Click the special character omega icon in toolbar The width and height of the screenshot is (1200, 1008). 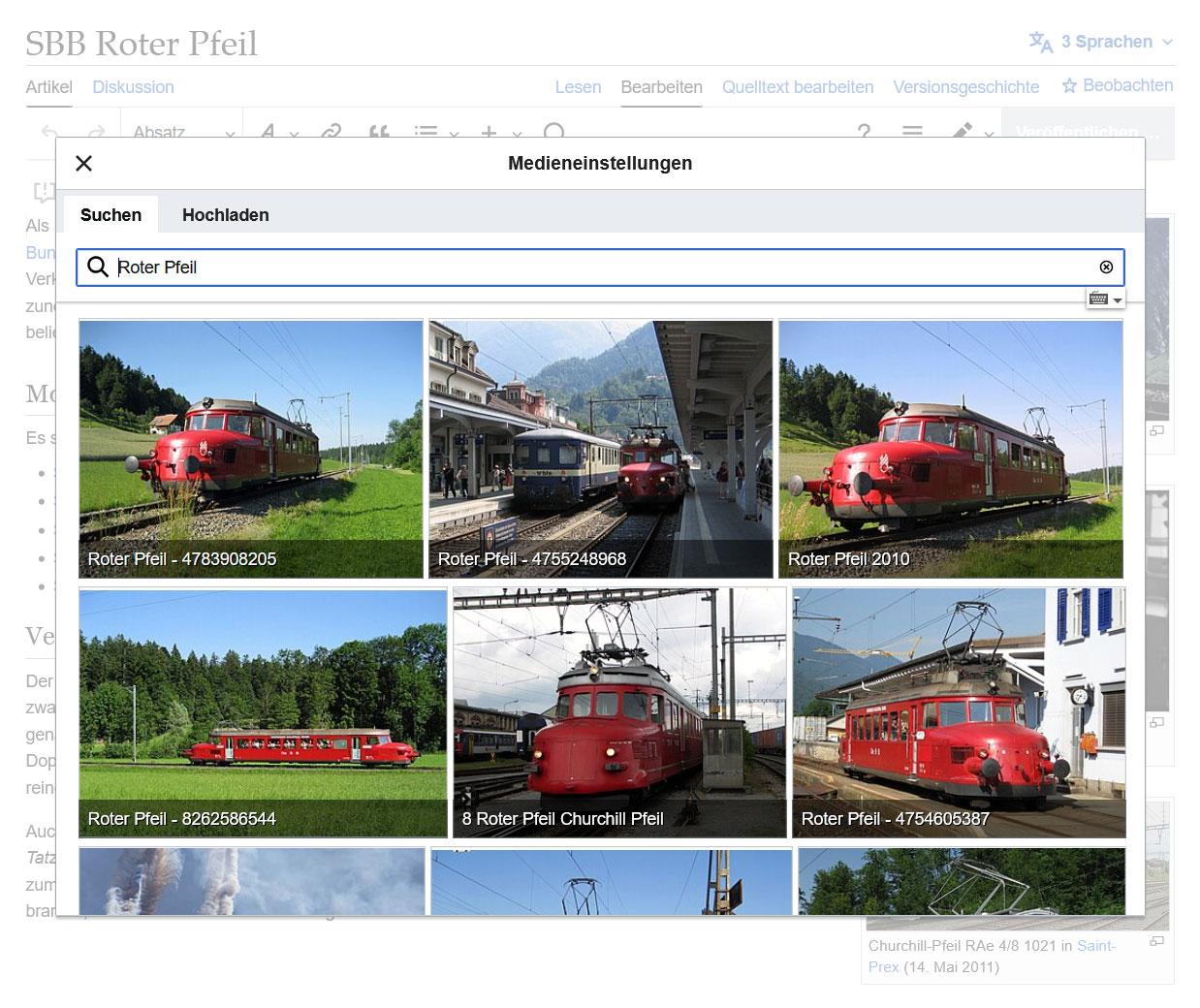pyautogui.click(x=554, y=131)
